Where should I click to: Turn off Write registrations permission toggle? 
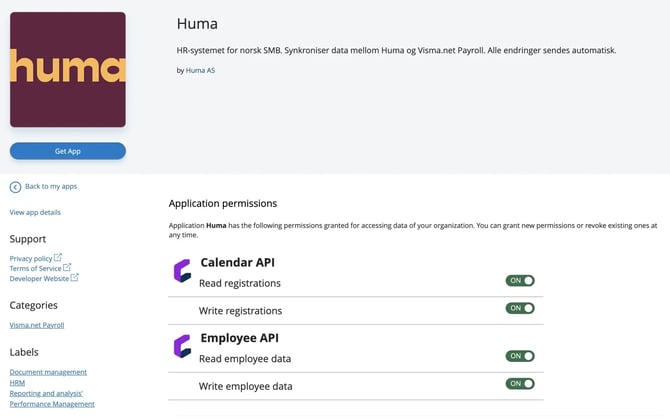tap(520, 308)
